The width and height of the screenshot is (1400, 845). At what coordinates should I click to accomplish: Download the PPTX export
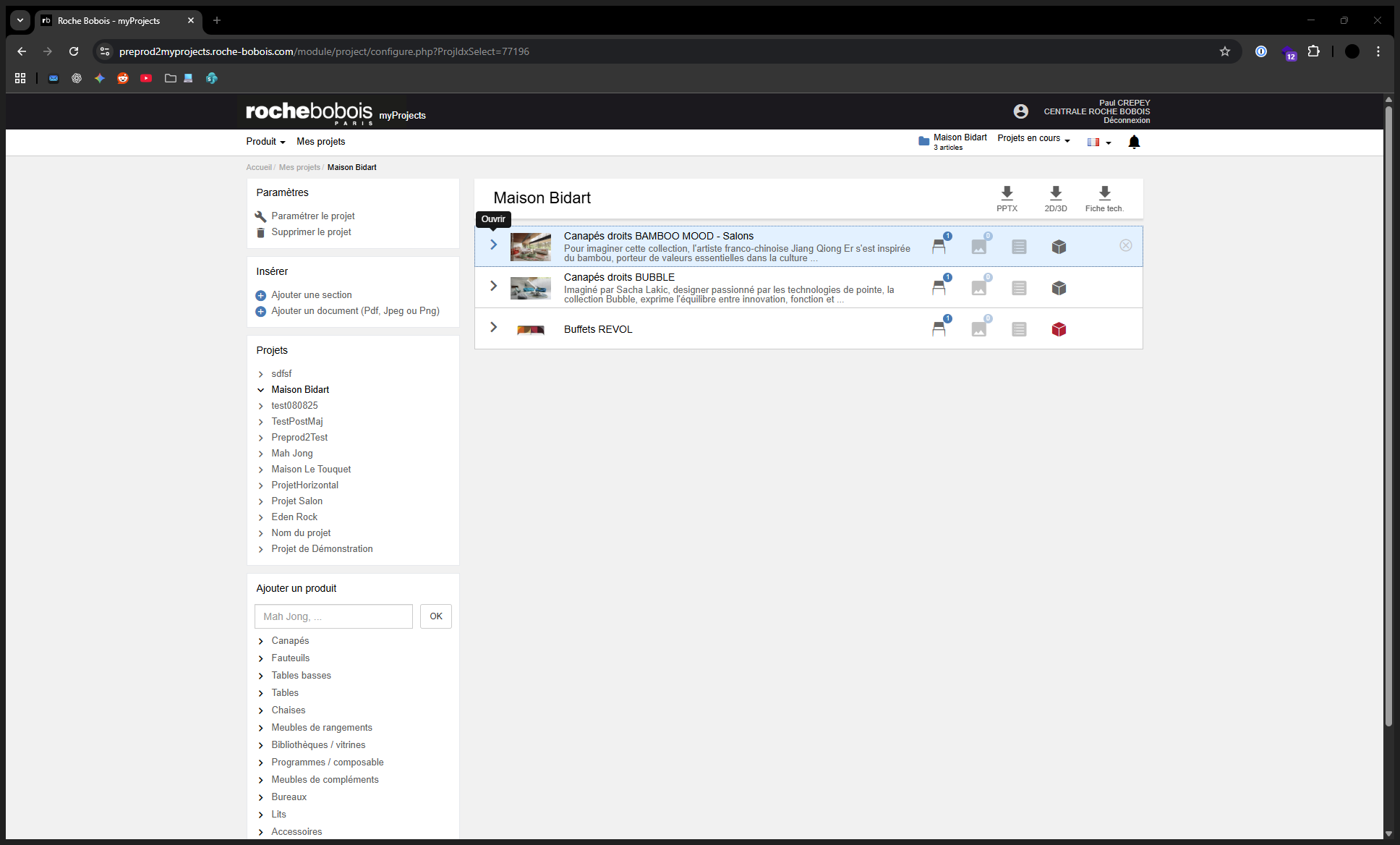tap(1007, 197)
